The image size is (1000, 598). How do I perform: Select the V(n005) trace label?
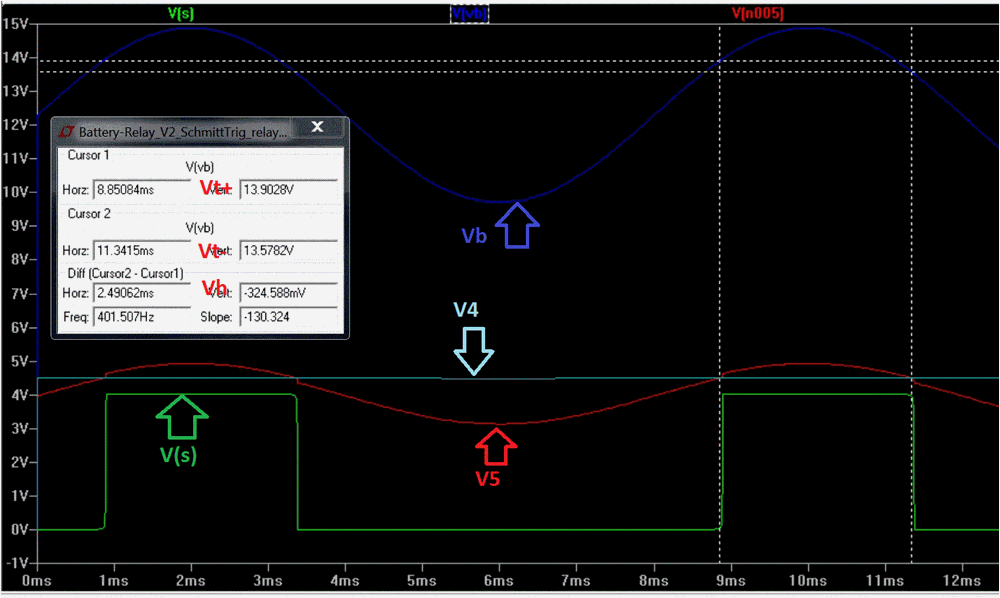click(x=758, y=14)
